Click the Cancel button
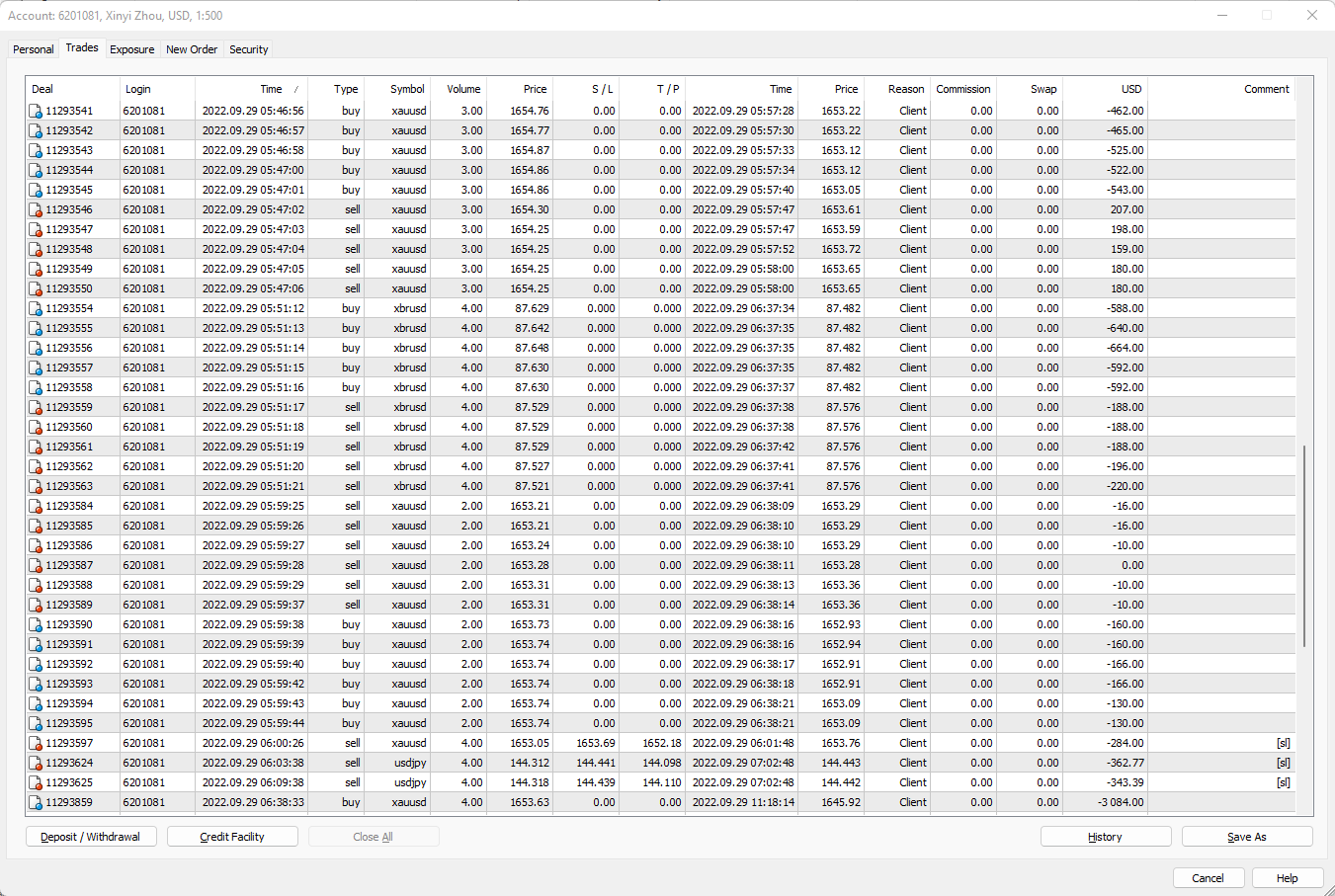Image resolution: width=1335 pixels, height=896 pixels. [x=1208, y=878]
